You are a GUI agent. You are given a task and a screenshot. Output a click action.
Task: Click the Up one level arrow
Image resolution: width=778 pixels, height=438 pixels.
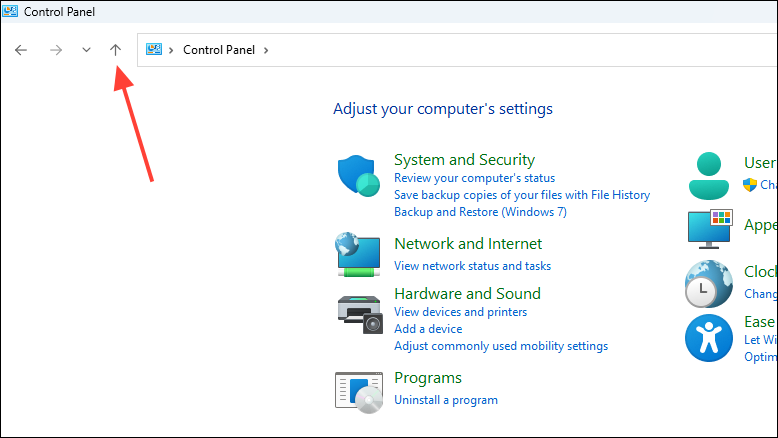pyautogui.click(x=115, y=50)
